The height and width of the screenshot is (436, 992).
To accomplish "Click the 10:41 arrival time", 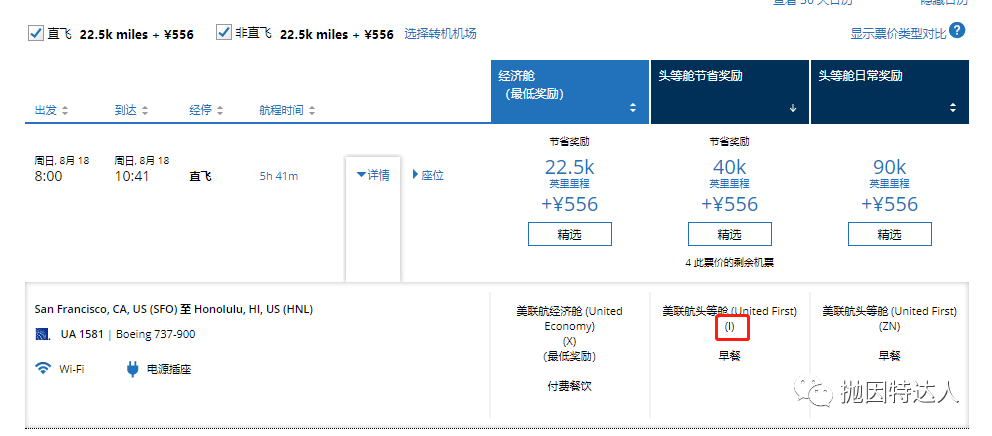I will click(x=132, y=176).
